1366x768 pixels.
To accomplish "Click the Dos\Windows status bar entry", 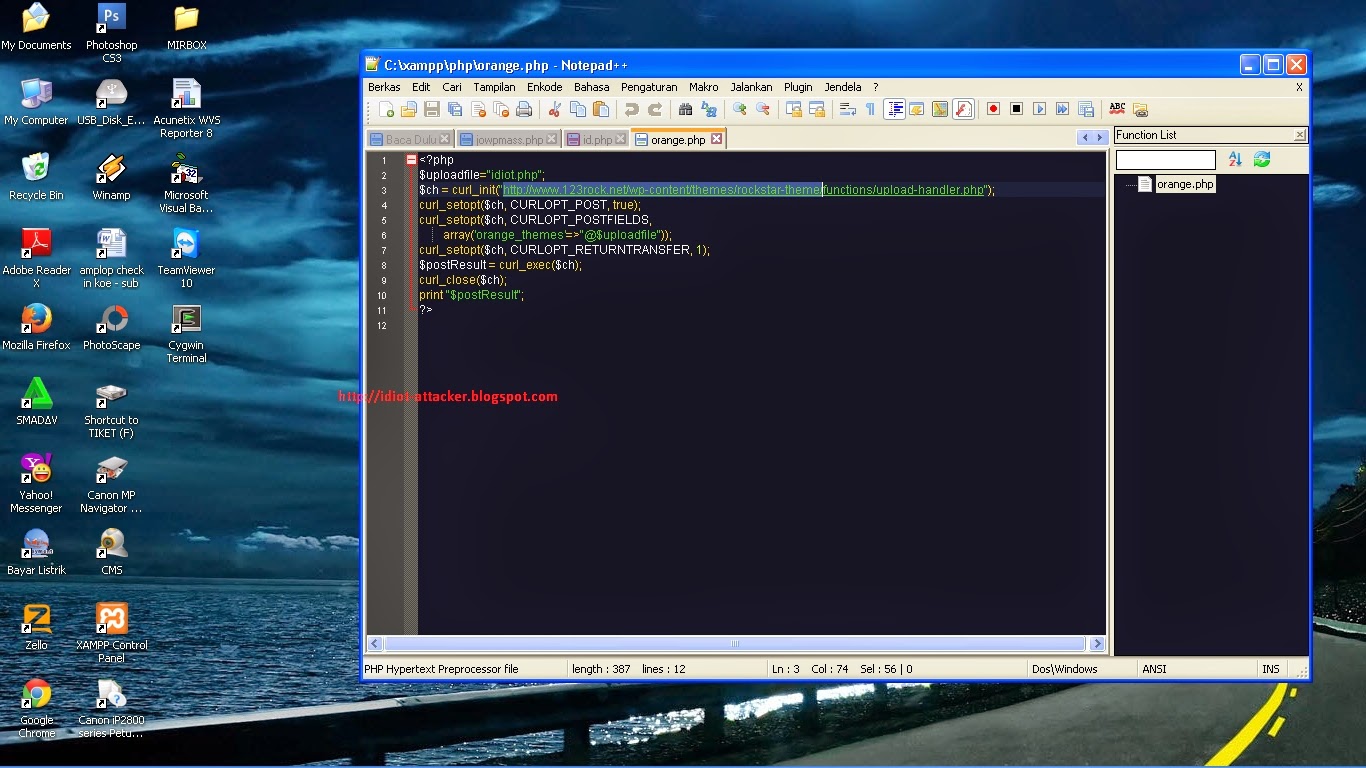I will [x=1064, y=669].
